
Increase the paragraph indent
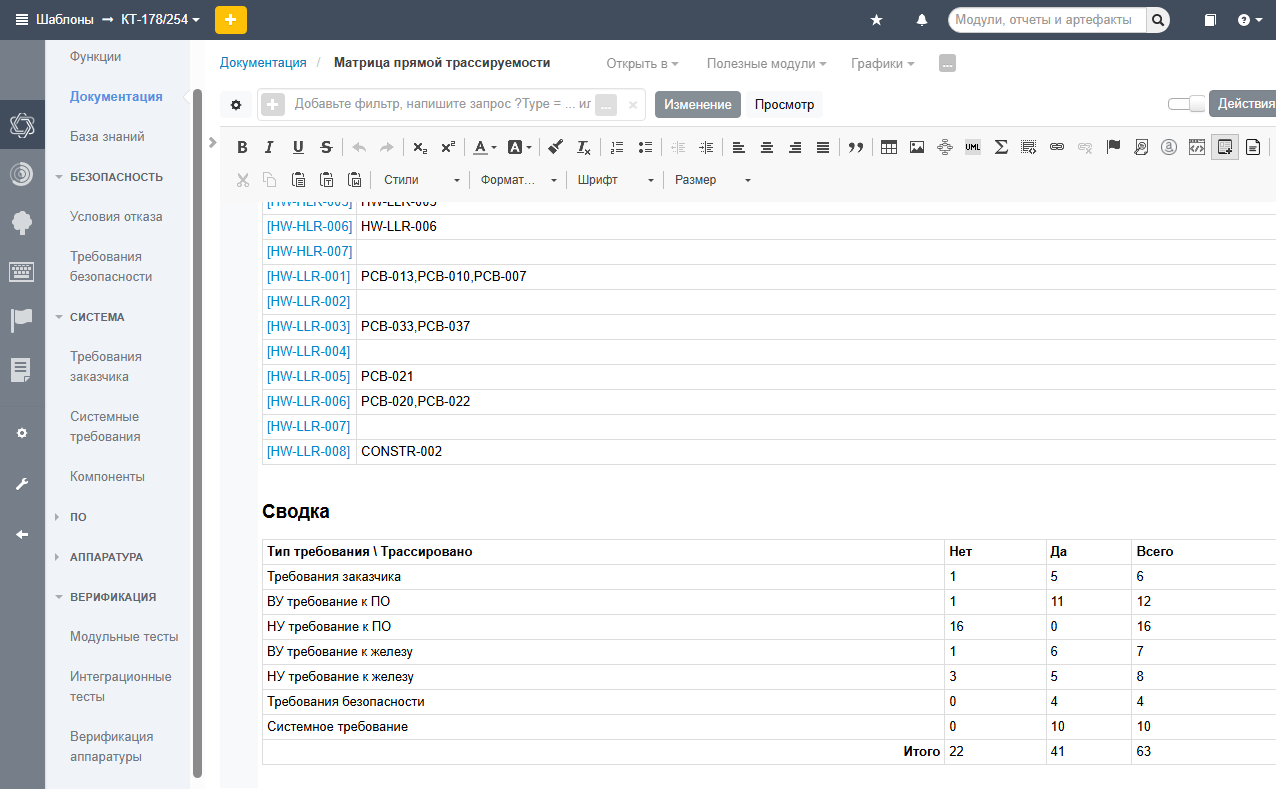pyautogui.click(x=707, y=147)
